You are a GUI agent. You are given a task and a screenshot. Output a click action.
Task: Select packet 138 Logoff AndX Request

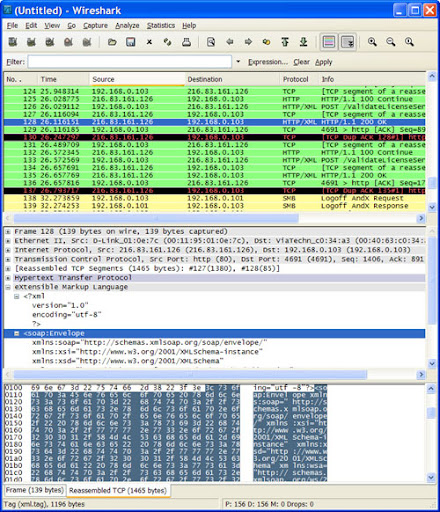pyautogui.click(x=215, y=198)
